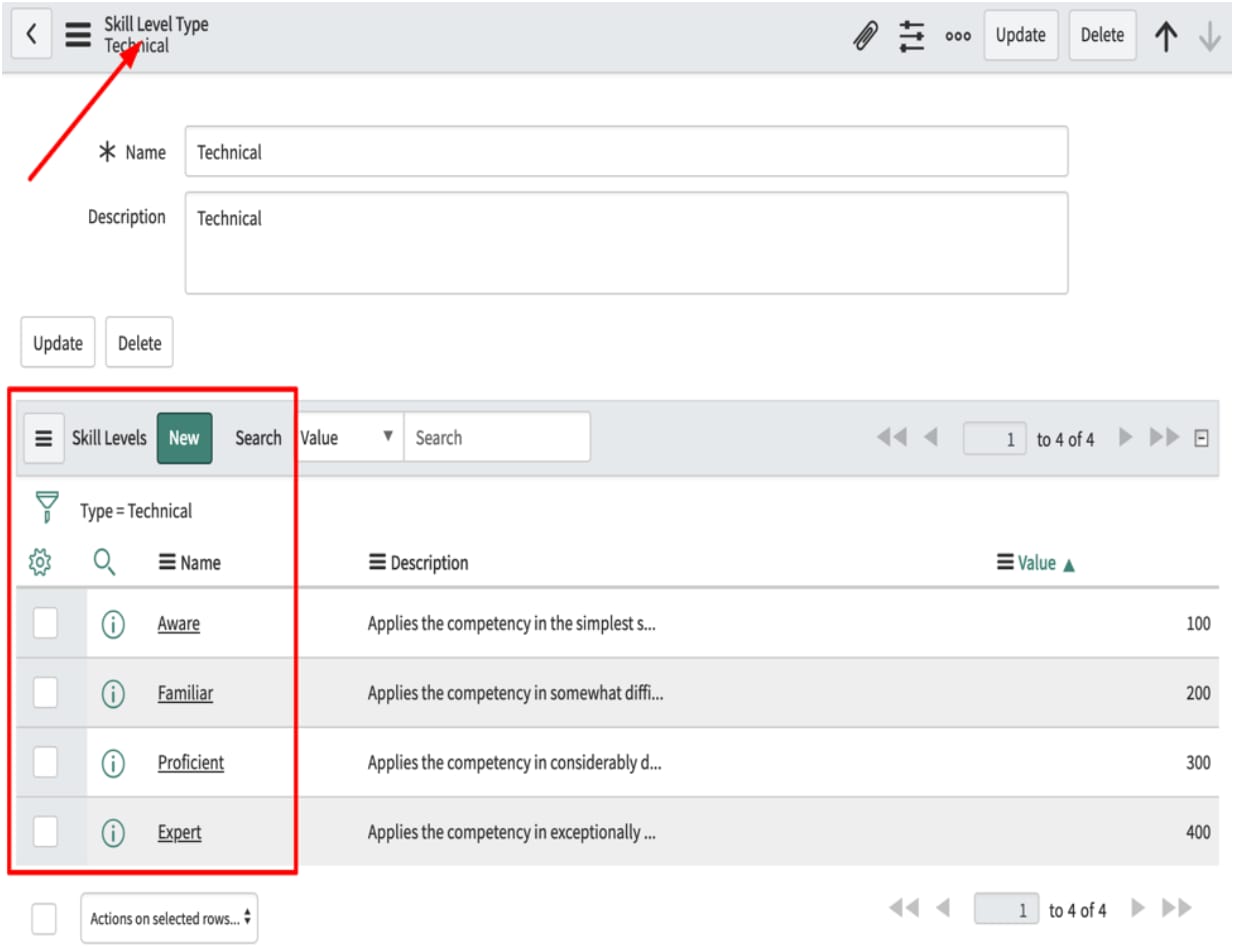Open the more options (ooo) icon

958,34
